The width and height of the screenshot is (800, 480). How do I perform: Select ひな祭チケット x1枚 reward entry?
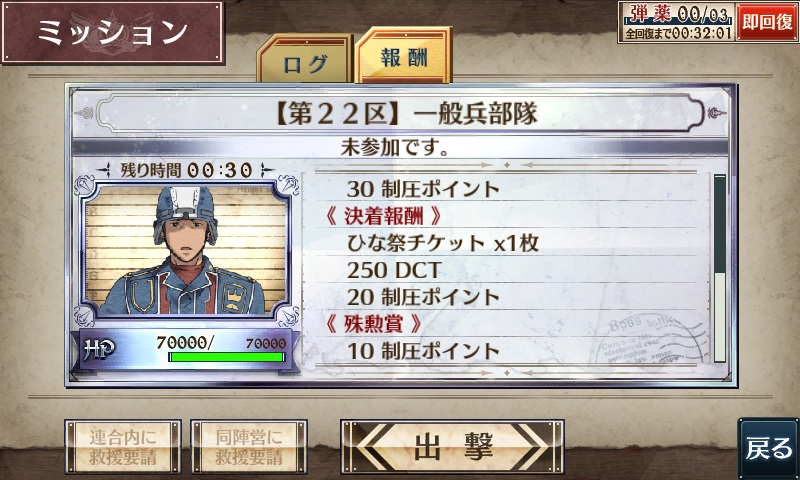tap(443, 243)
